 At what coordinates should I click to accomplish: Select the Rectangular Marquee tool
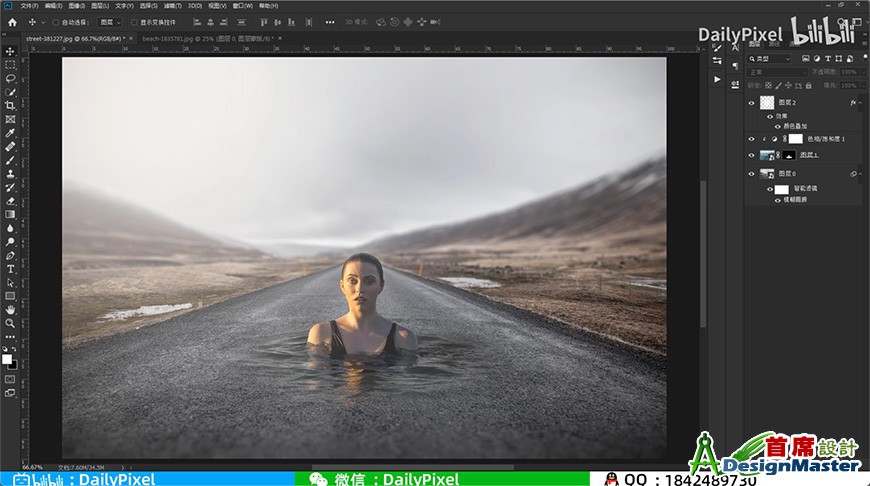point(10,65)
